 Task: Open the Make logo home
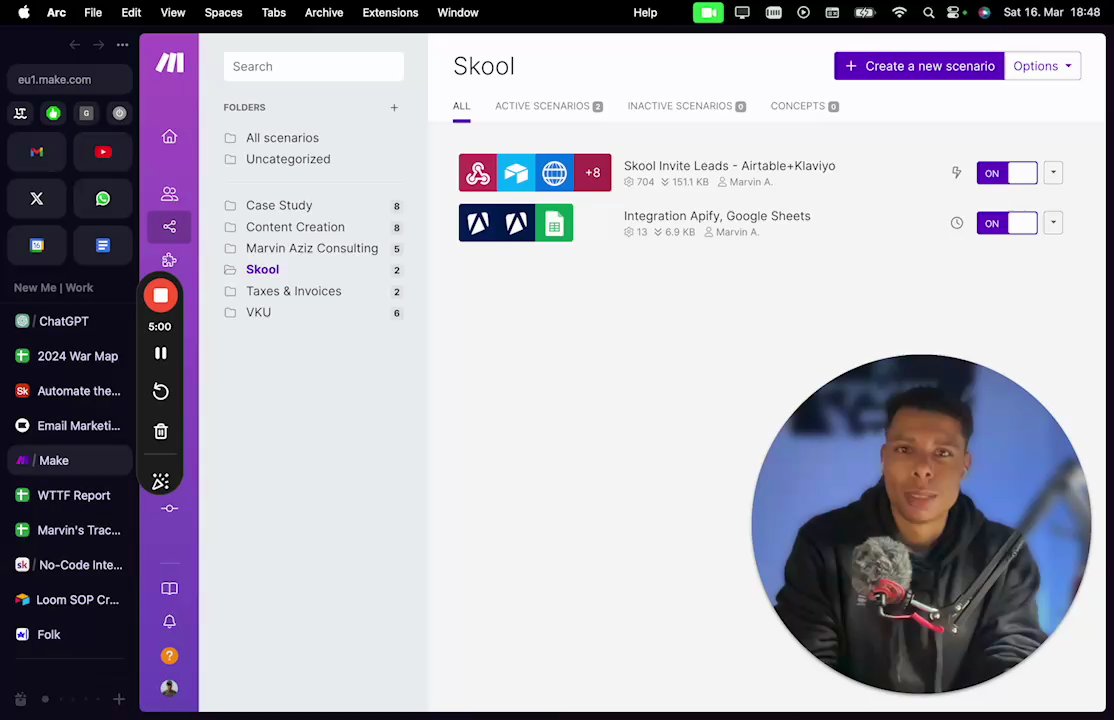click(170, 63)
